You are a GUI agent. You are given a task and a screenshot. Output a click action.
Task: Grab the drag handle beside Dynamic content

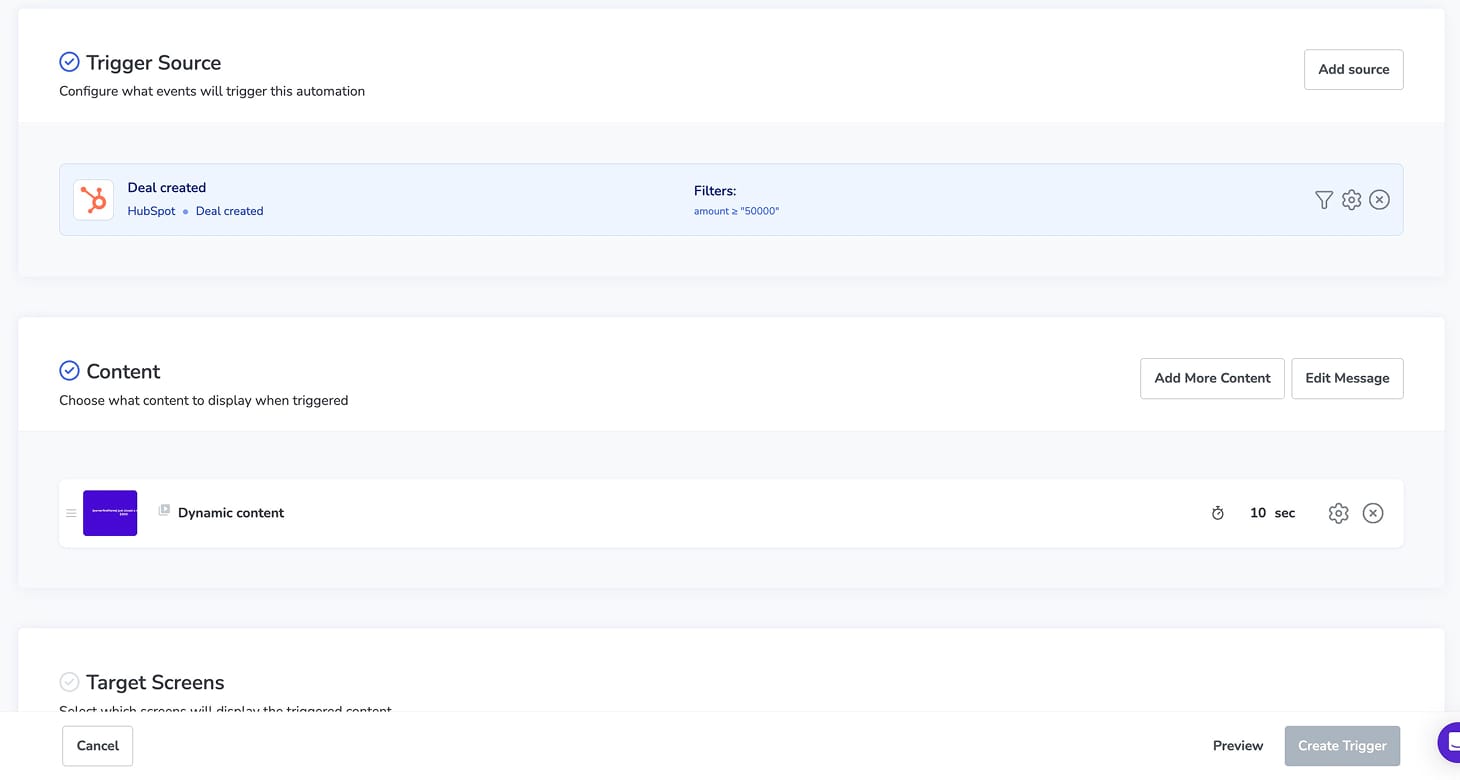[71, 513]
